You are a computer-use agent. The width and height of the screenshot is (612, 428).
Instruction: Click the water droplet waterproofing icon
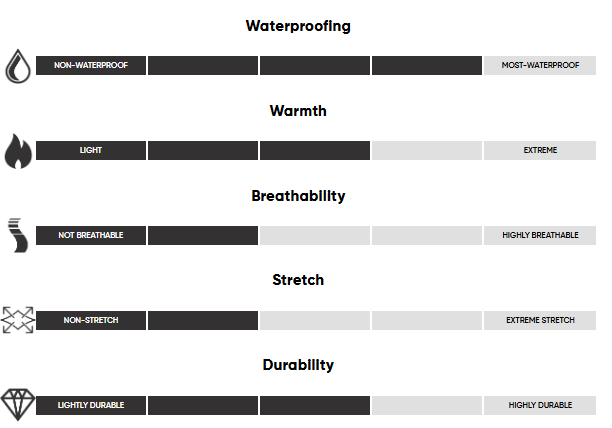[18, 65]
